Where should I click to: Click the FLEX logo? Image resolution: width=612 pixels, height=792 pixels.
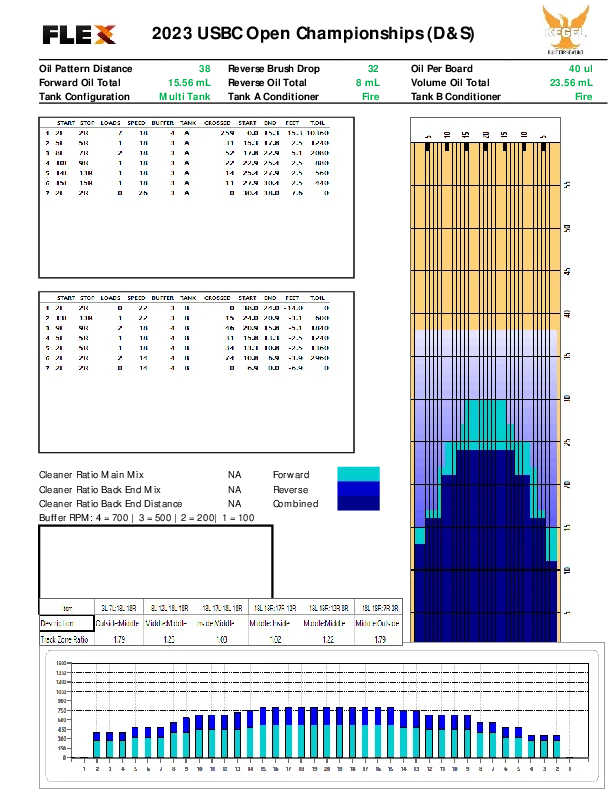[79, 34]
